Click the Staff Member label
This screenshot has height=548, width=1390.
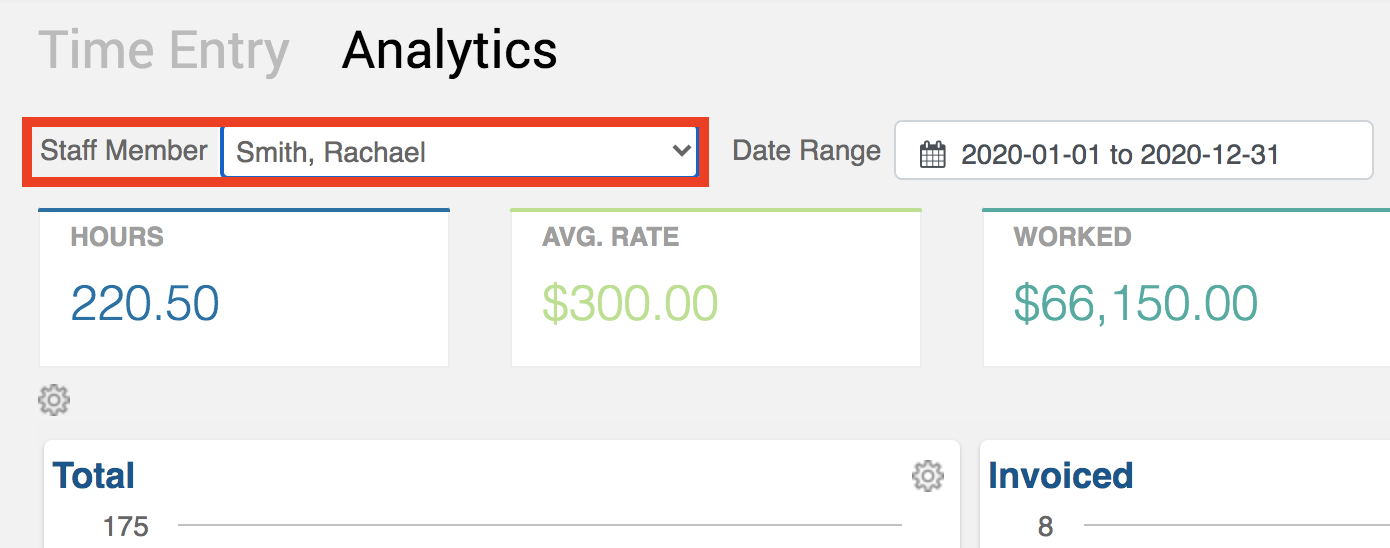pyautogui.click(x=124, y=151)
